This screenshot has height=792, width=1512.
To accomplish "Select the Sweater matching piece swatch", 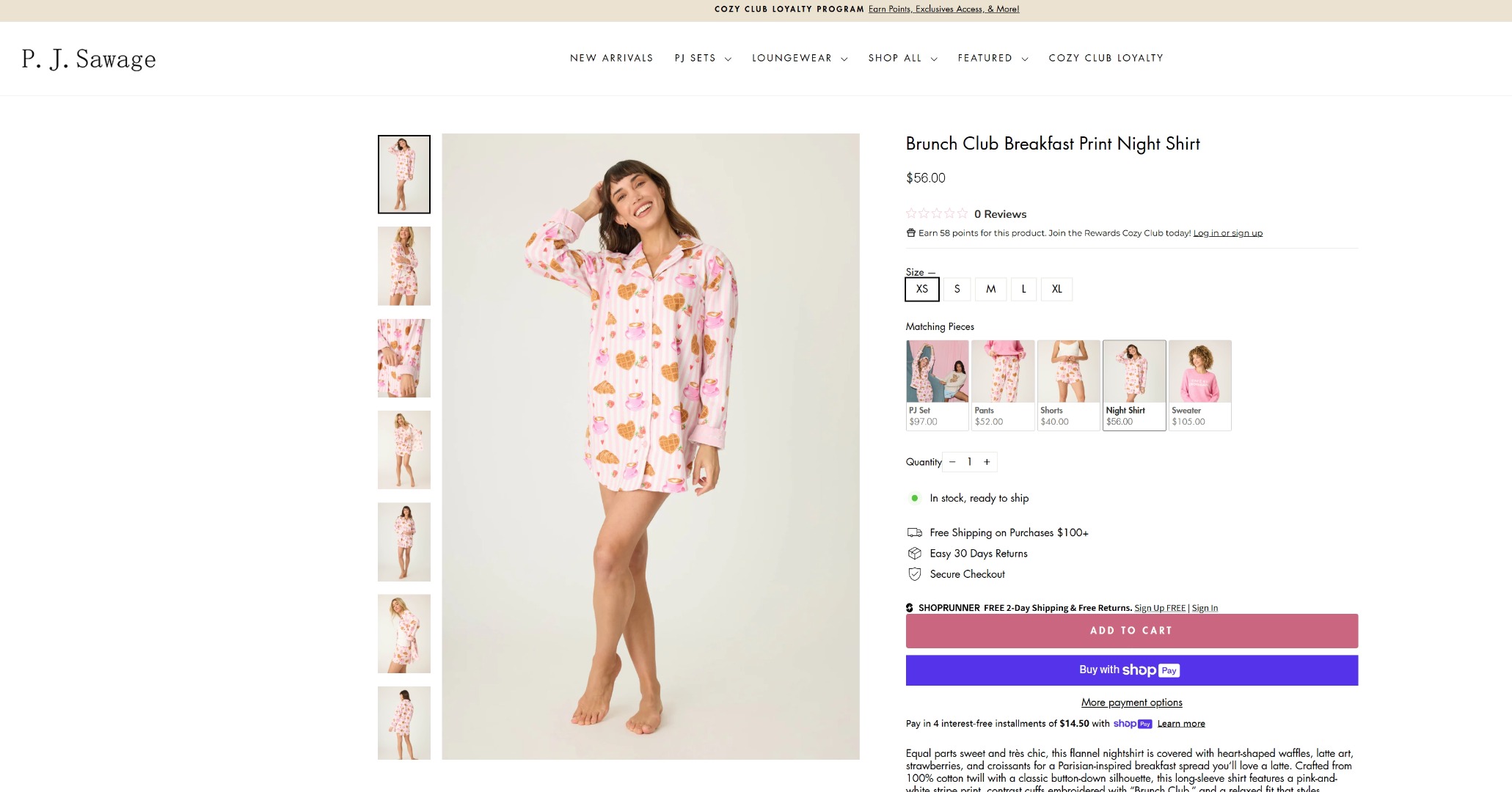I will (1199, 385).
